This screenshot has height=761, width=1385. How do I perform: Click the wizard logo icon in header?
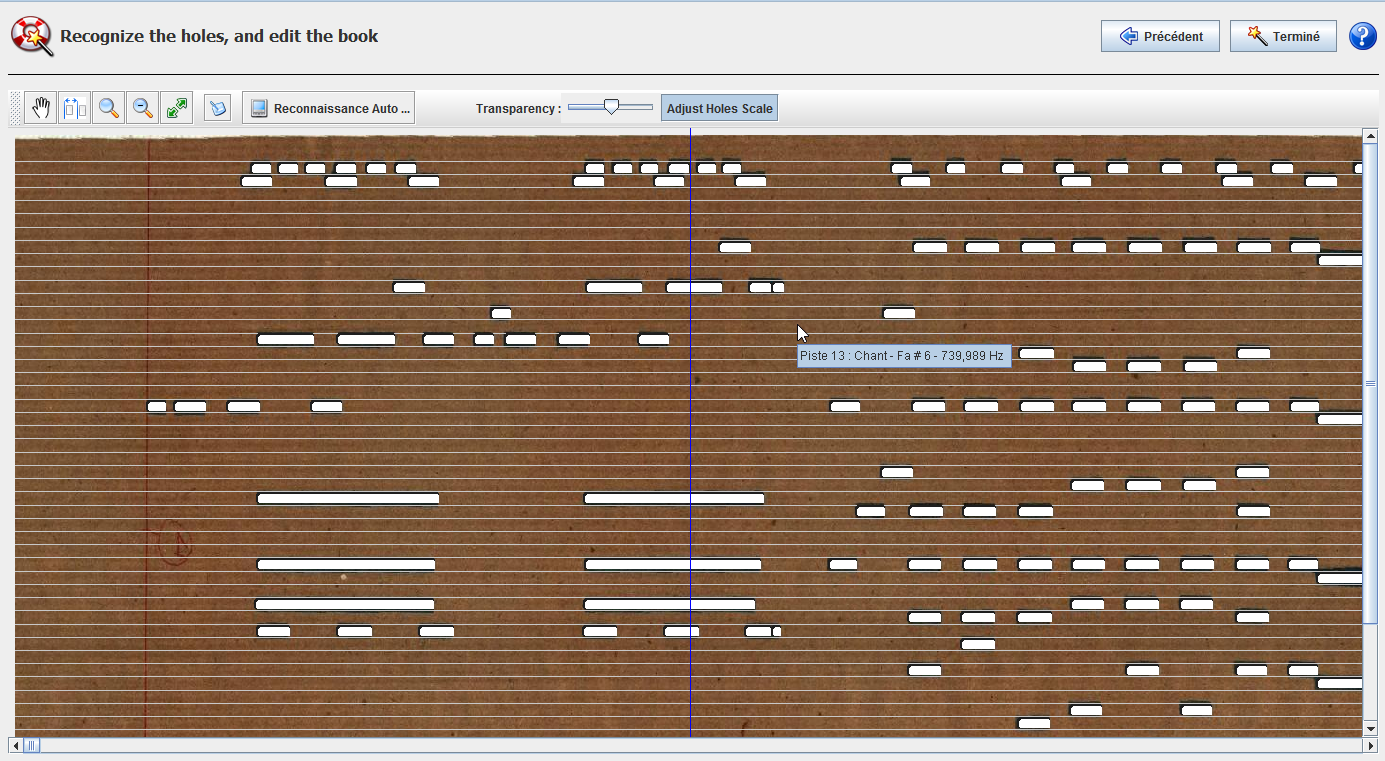pyautogui.click(x=32, y=36)
